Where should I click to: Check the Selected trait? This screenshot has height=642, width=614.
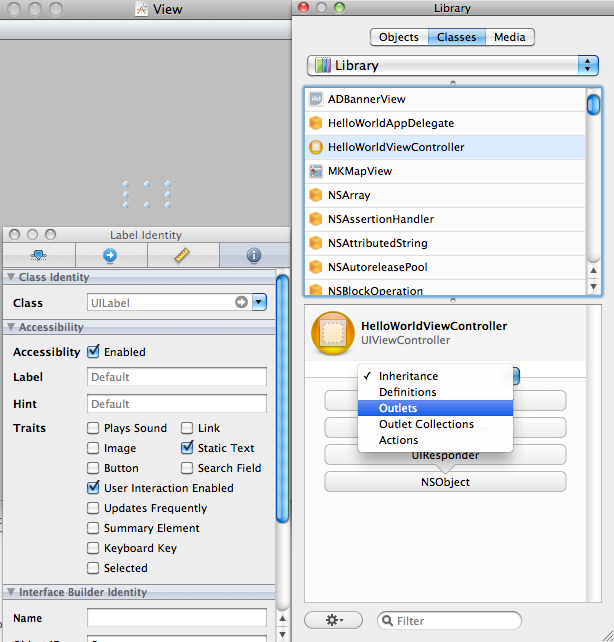click(93, 568)
